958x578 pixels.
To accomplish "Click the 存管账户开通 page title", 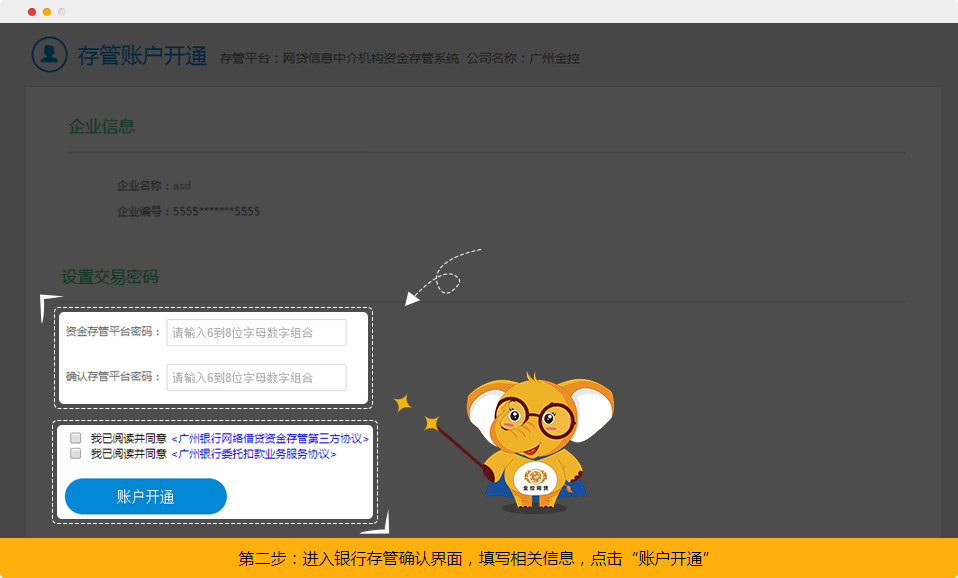I will click(x=142, y=57).
